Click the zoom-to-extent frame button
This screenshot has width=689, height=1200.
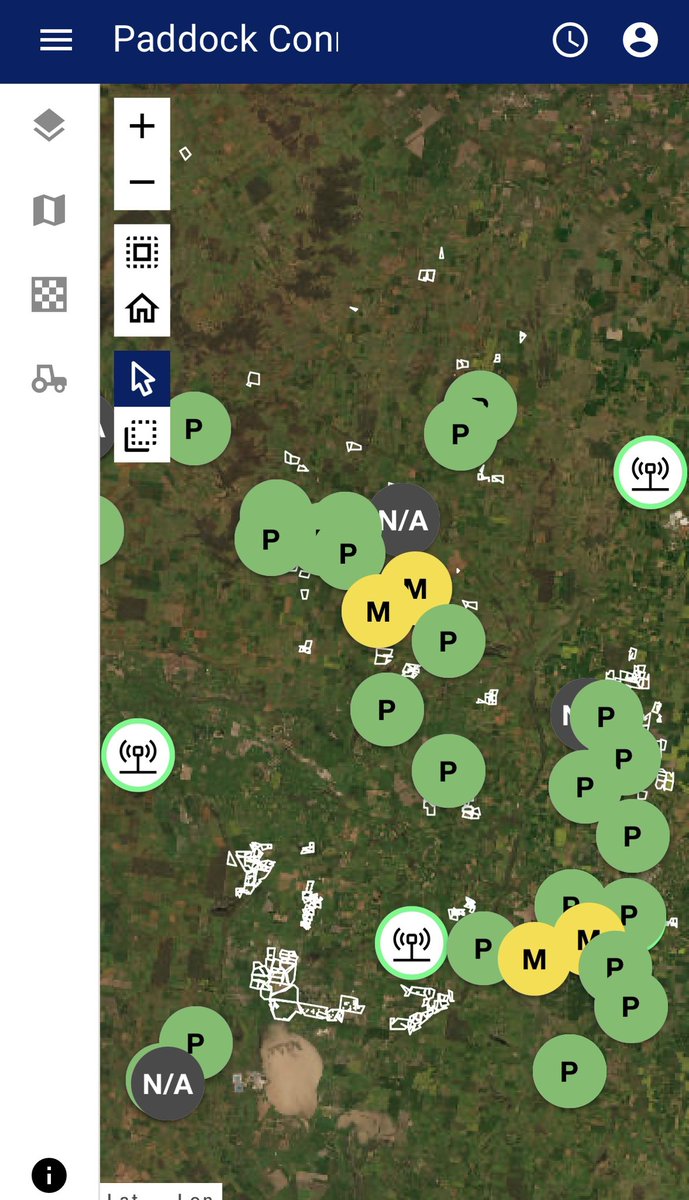coord(142,252)
